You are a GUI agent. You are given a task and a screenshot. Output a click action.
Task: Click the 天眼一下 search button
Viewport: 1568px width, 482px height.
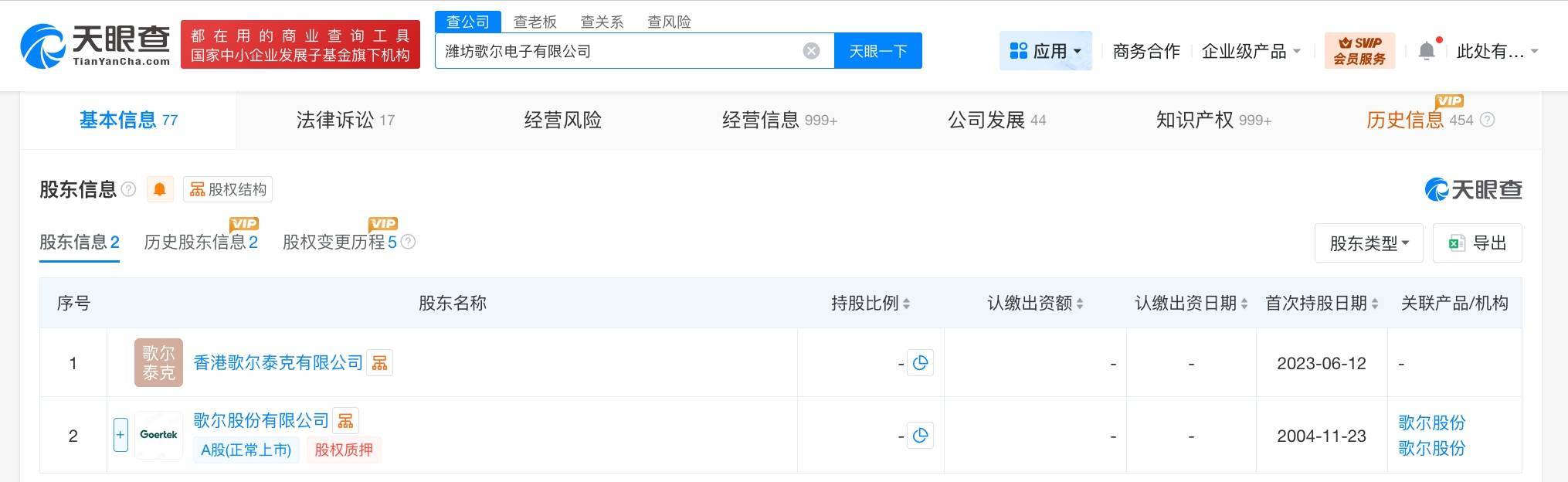coord(877,51)
